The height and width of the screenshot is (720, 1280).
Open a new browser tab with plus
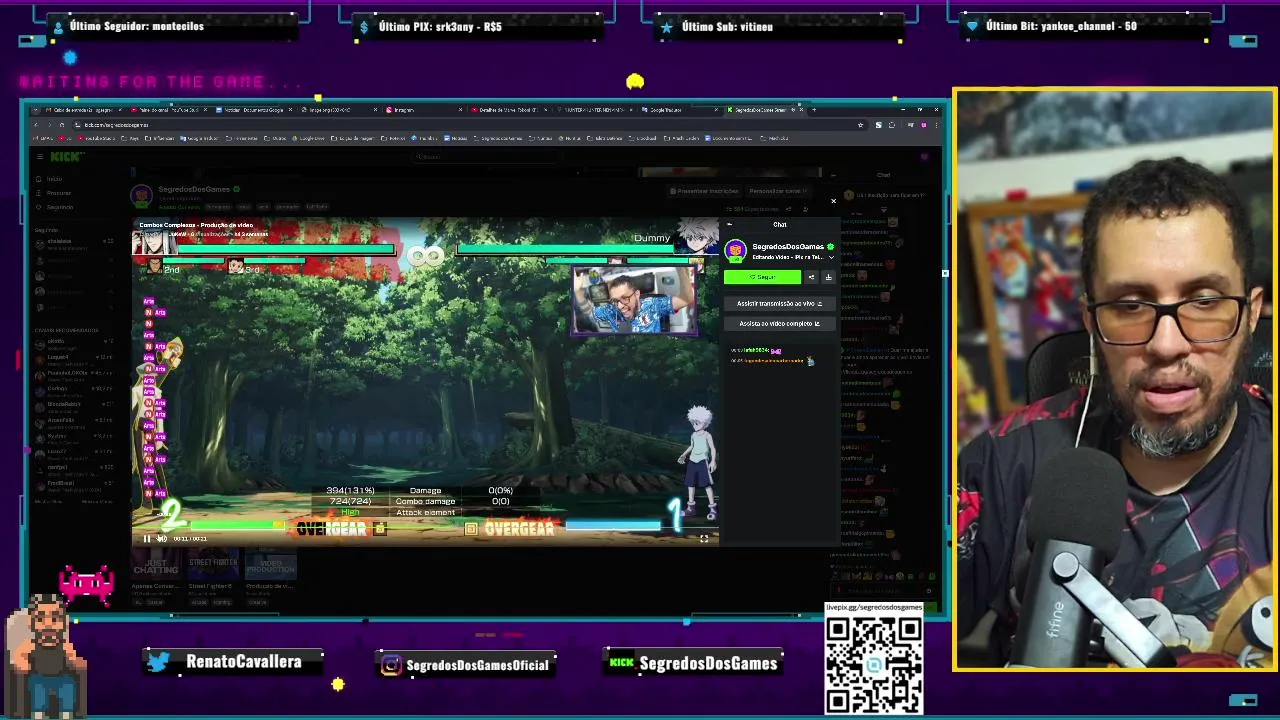click(813, 110)
